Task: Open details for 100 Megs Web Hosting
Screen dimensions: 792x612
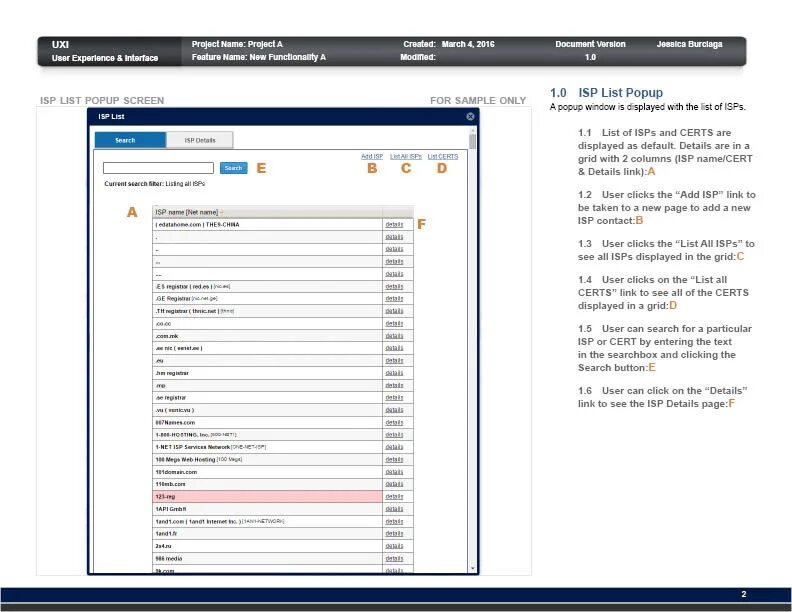Action: tap(394, 460)
